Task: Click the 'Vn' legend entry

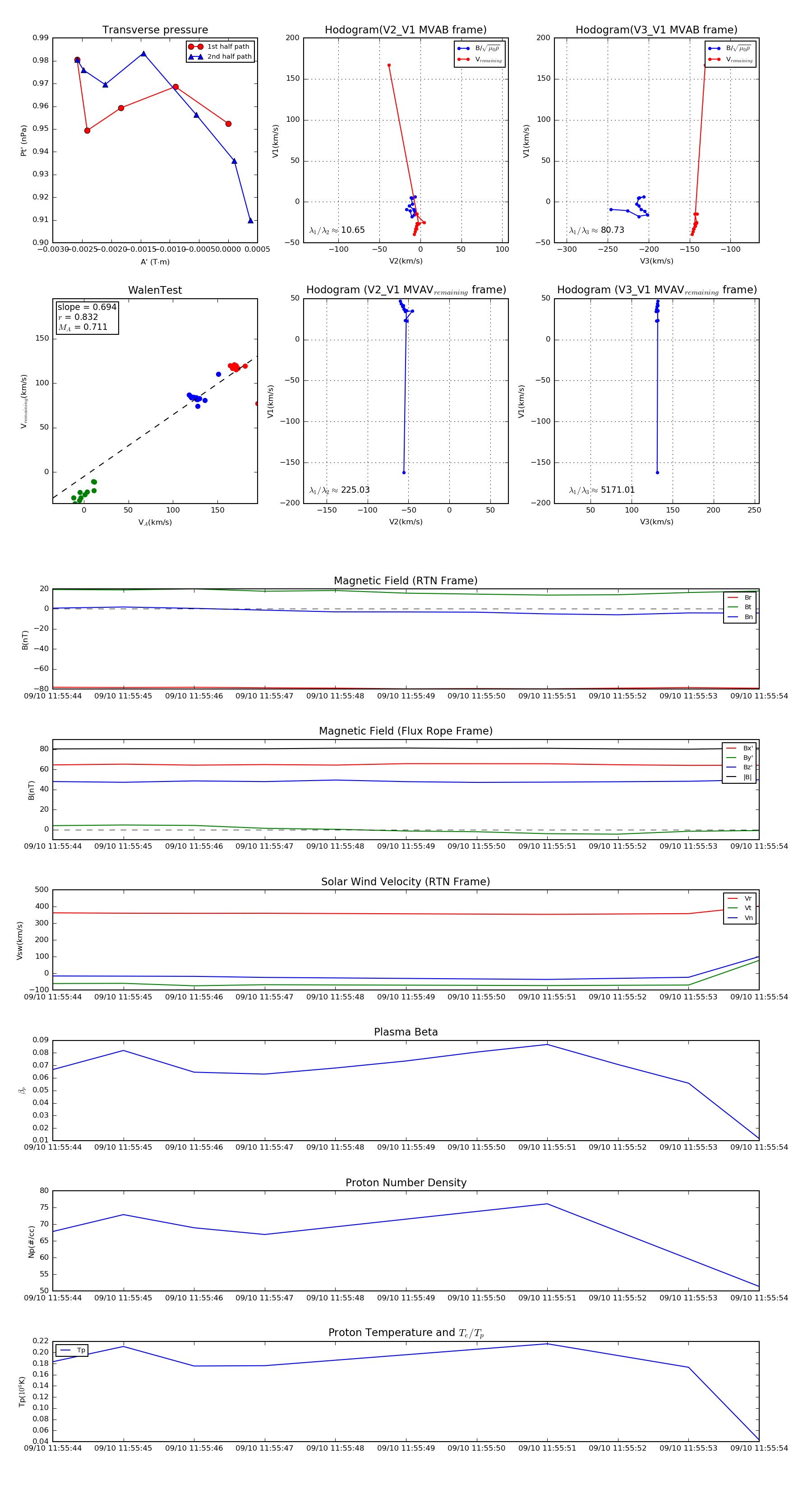Action: (x=740, y=918)
